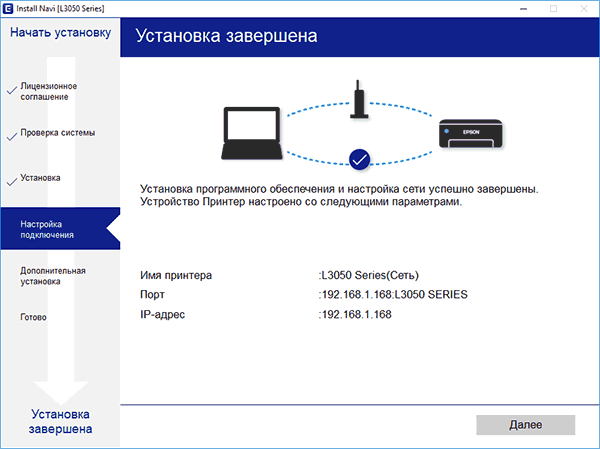The height and width of the screenshot is (449, 600).
Task: Click the blue connection checkmark icon
Action: point(359,160)
